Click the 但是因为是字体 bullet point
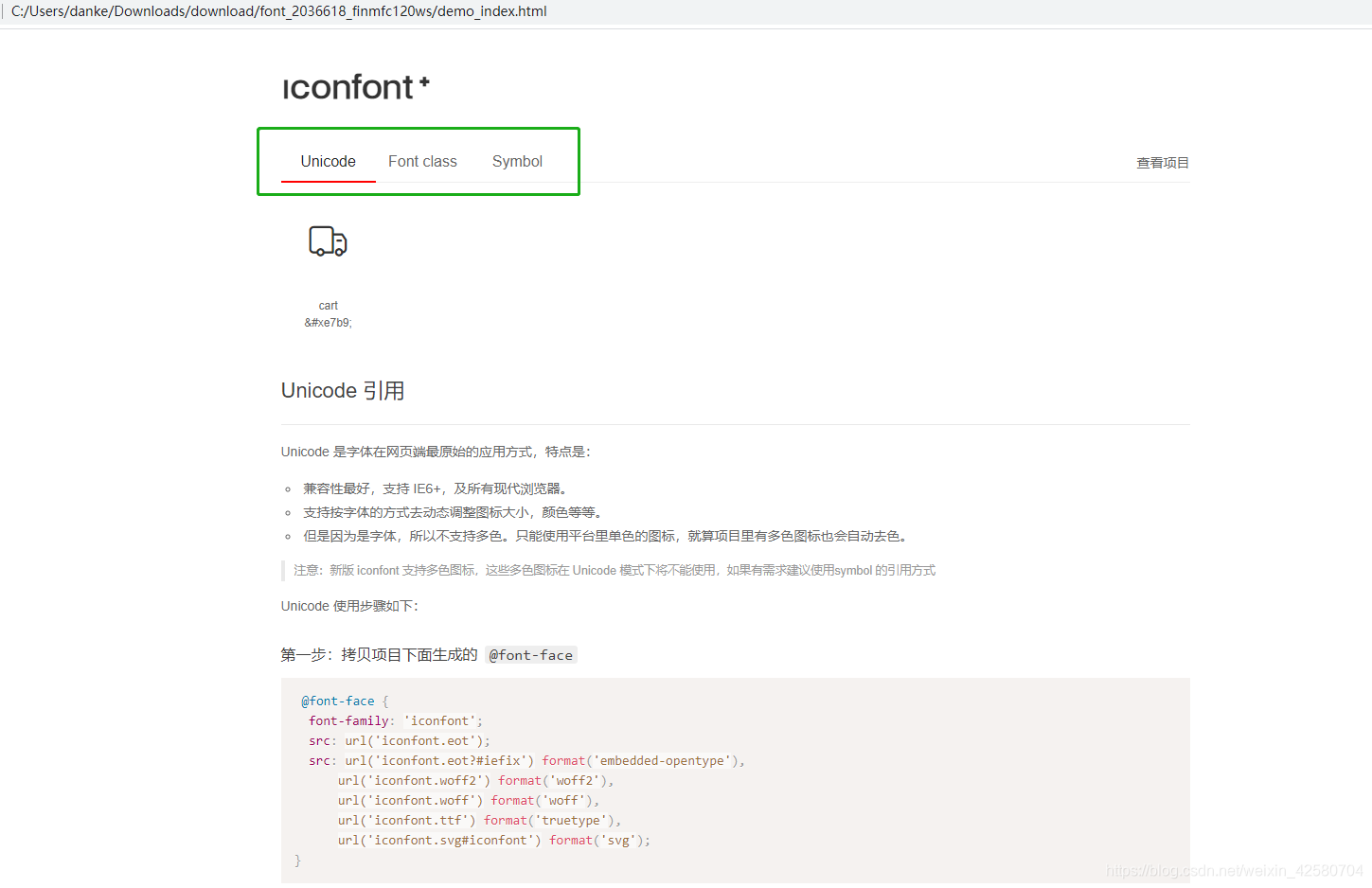 tap(607, 537)
